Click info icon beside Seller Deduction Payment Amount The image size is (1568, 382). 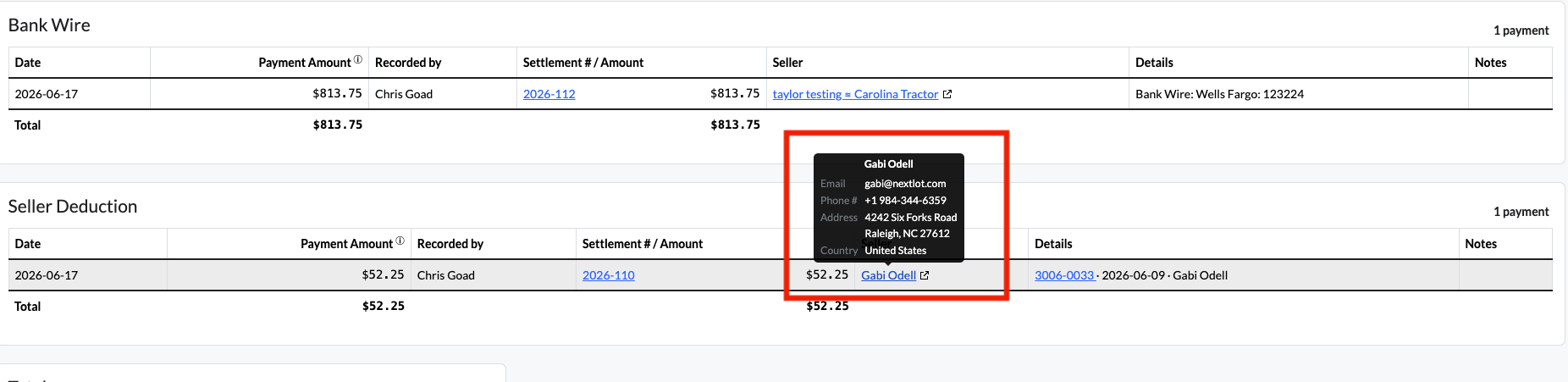click(x=400, y=241)
